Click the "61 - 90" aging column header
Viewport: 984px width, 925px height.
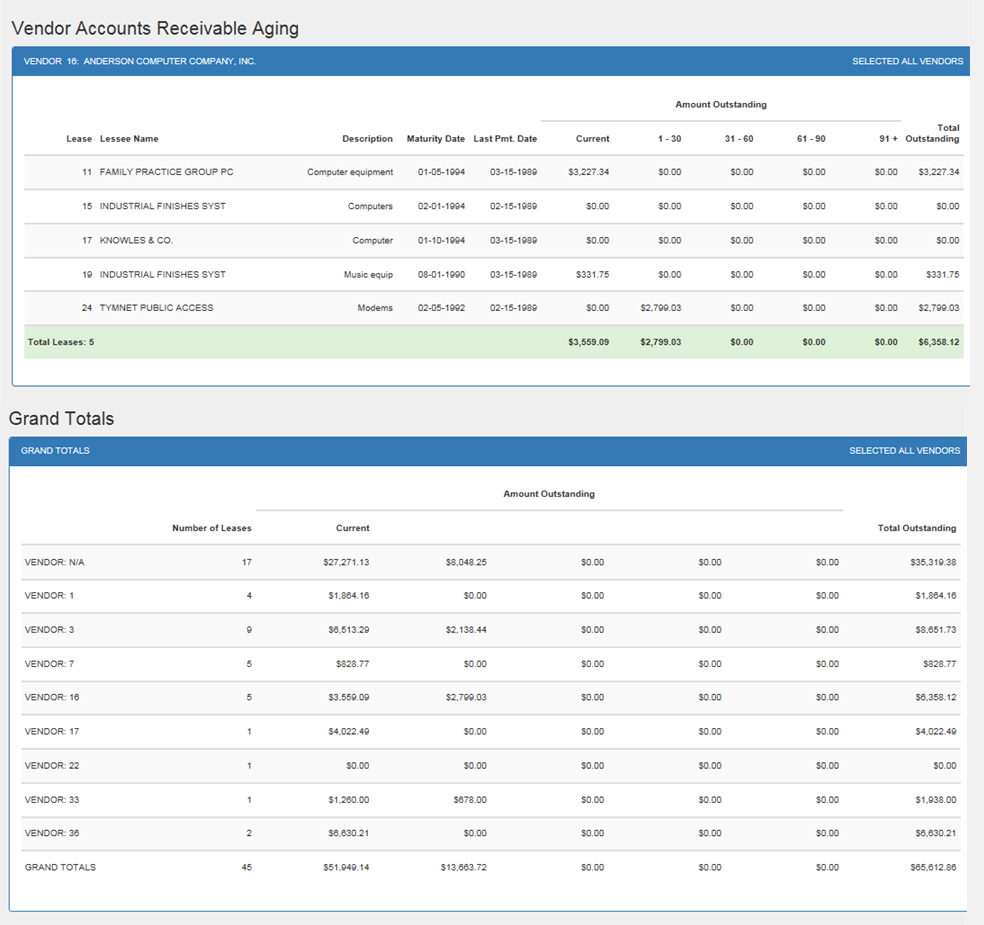pos(811,139)
